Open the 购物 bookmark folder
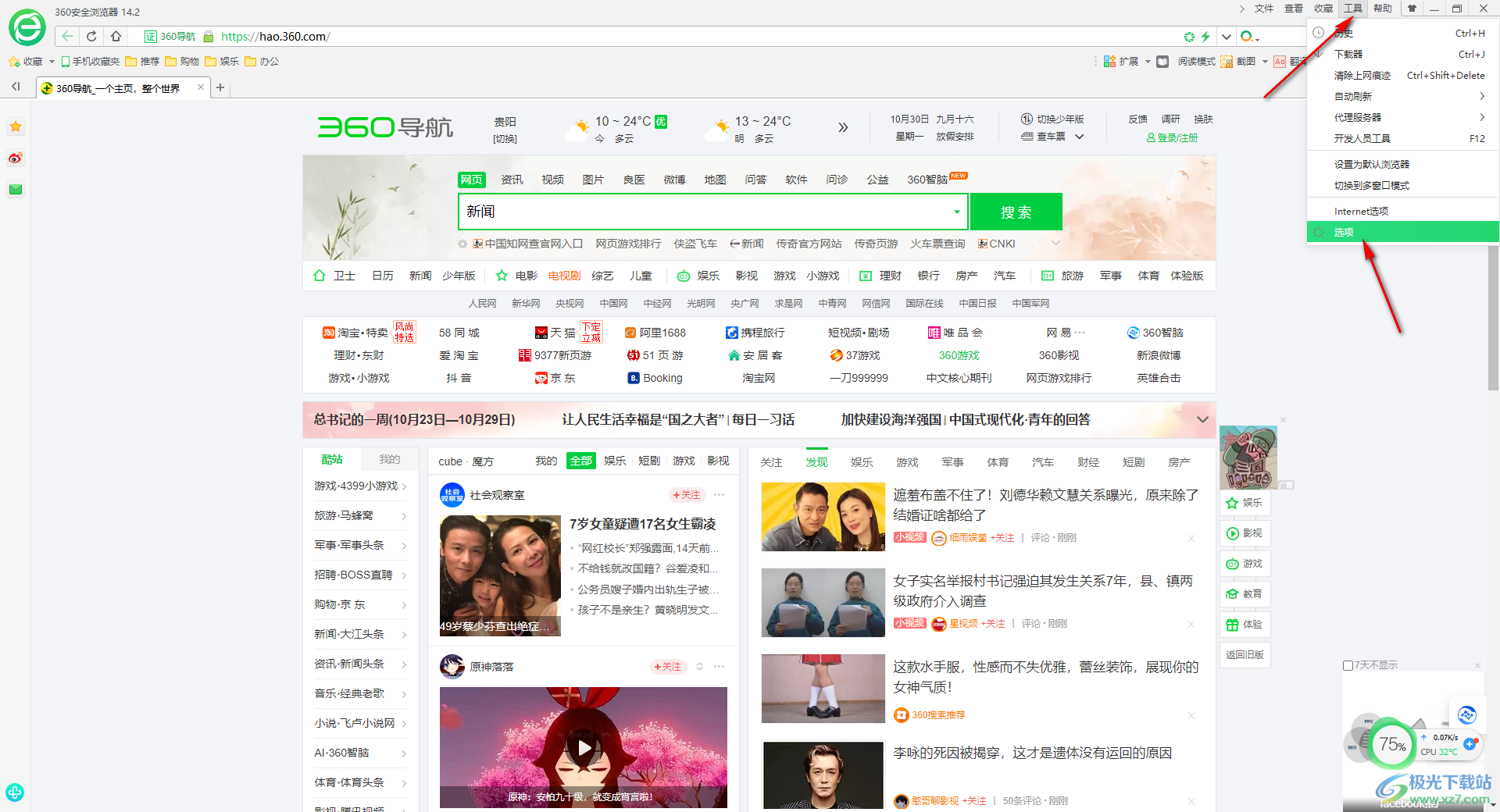Image resolution: width=1500 pixels, height=812 pixels. (182, 62)
